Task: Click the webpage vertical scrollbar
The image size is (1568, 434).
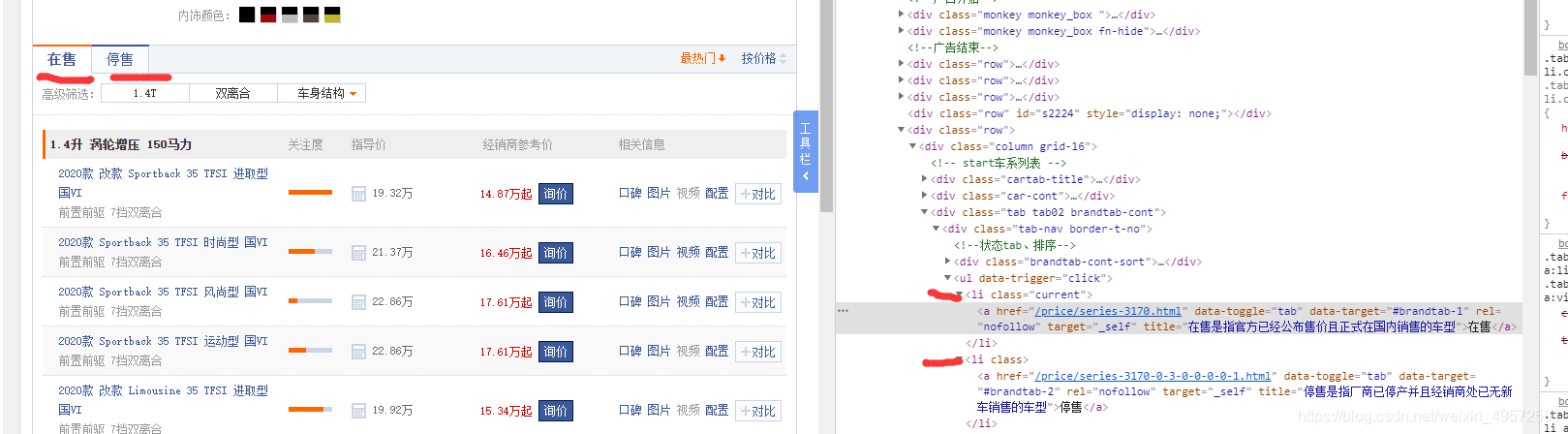Action: click(x=826, y=107)
